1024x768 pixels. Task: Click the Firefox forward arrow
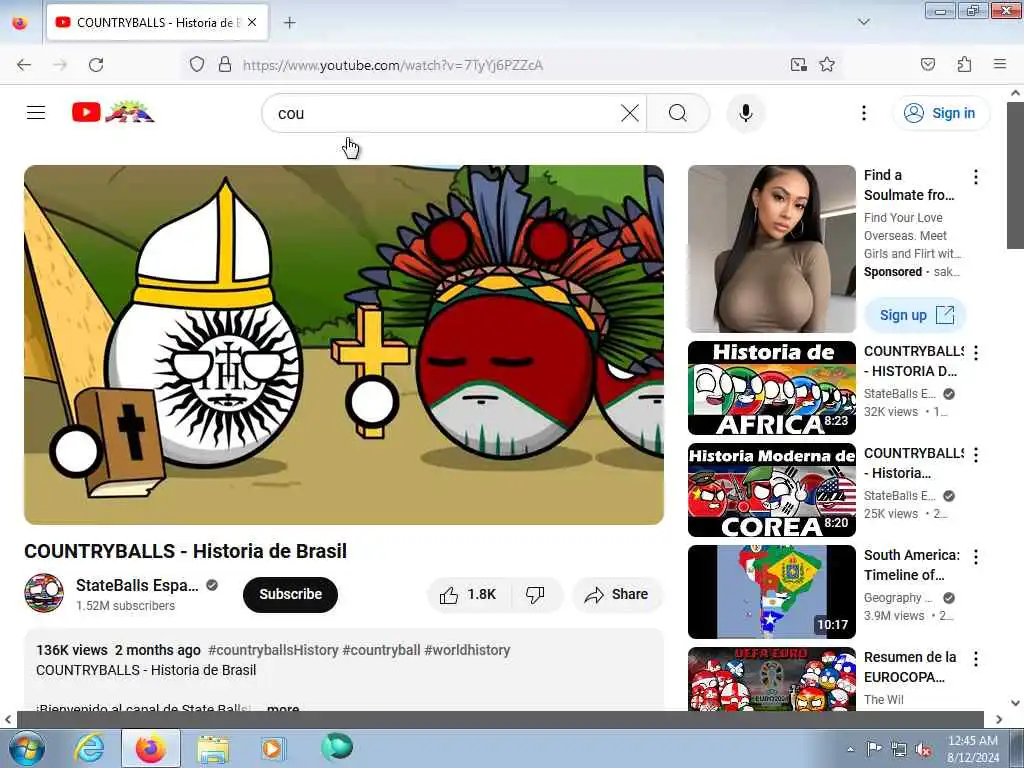[60, 65]
